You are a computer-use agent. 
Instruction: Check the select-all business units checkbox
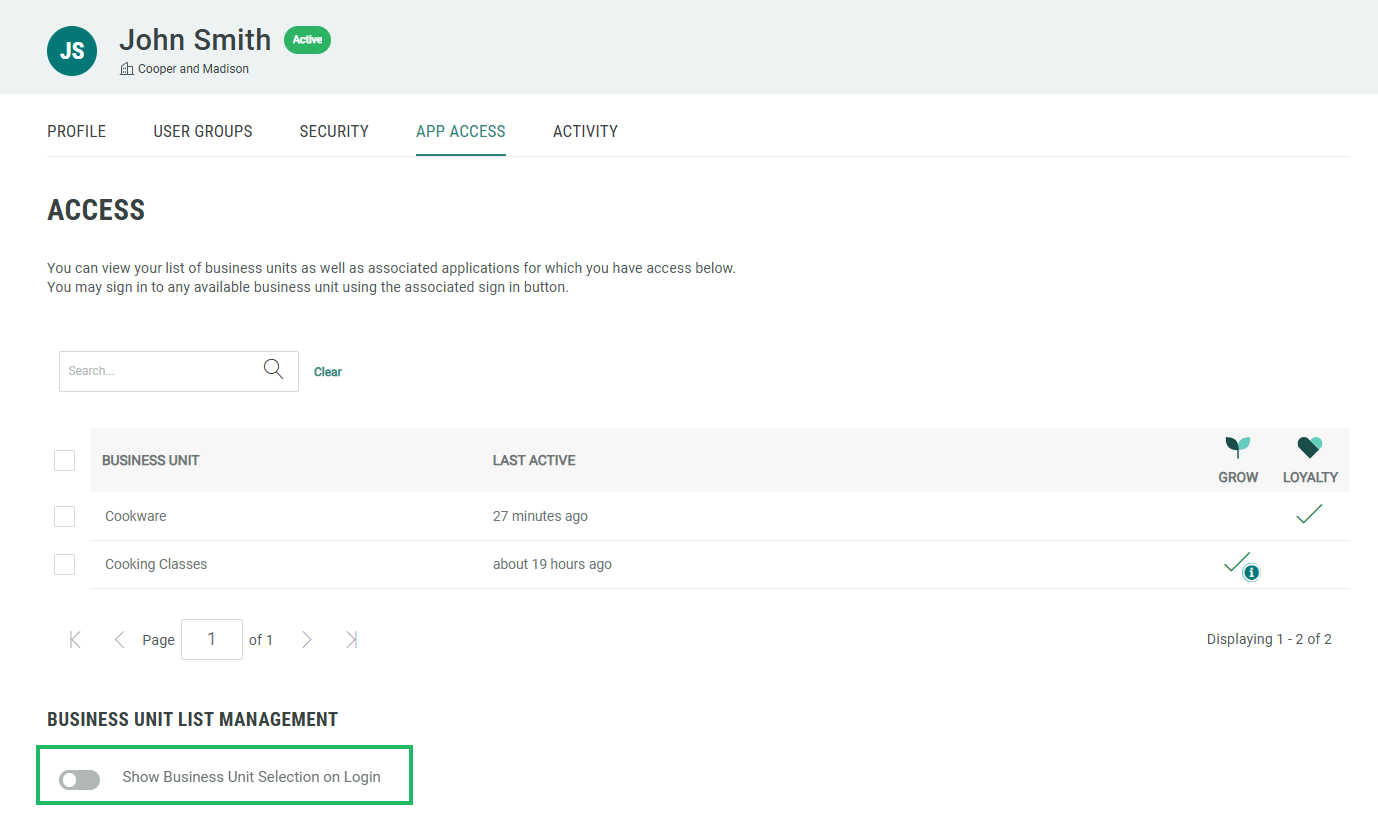[64, 460]
